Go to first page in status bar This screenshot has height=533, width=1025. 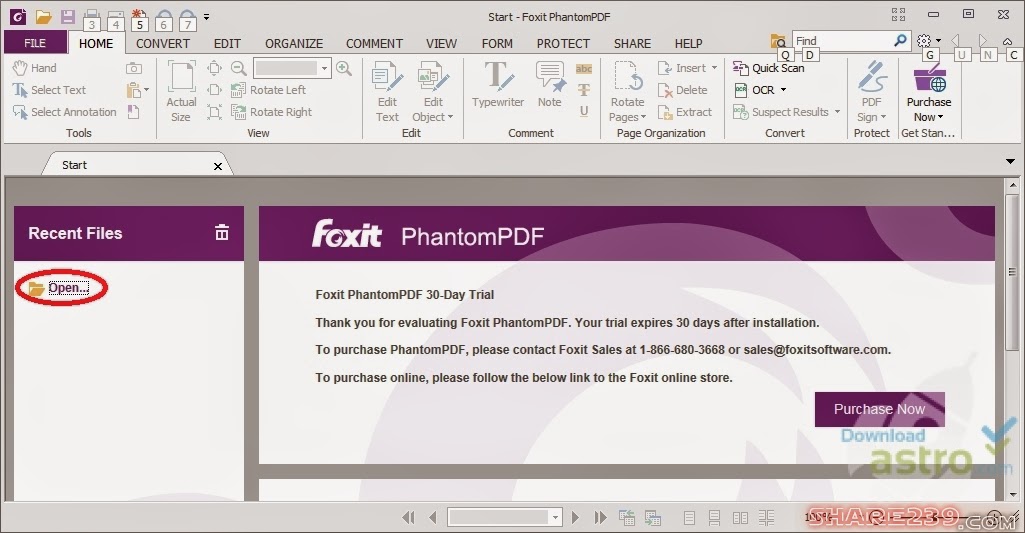coord(408,518)
